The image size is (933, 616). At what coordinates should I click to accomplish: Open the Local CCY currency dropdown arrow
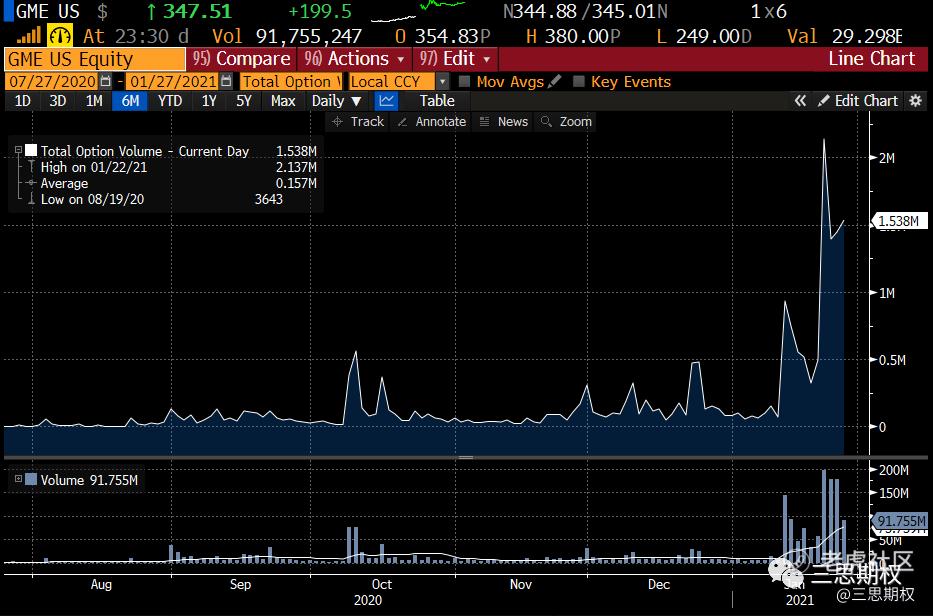click(442, 81)
